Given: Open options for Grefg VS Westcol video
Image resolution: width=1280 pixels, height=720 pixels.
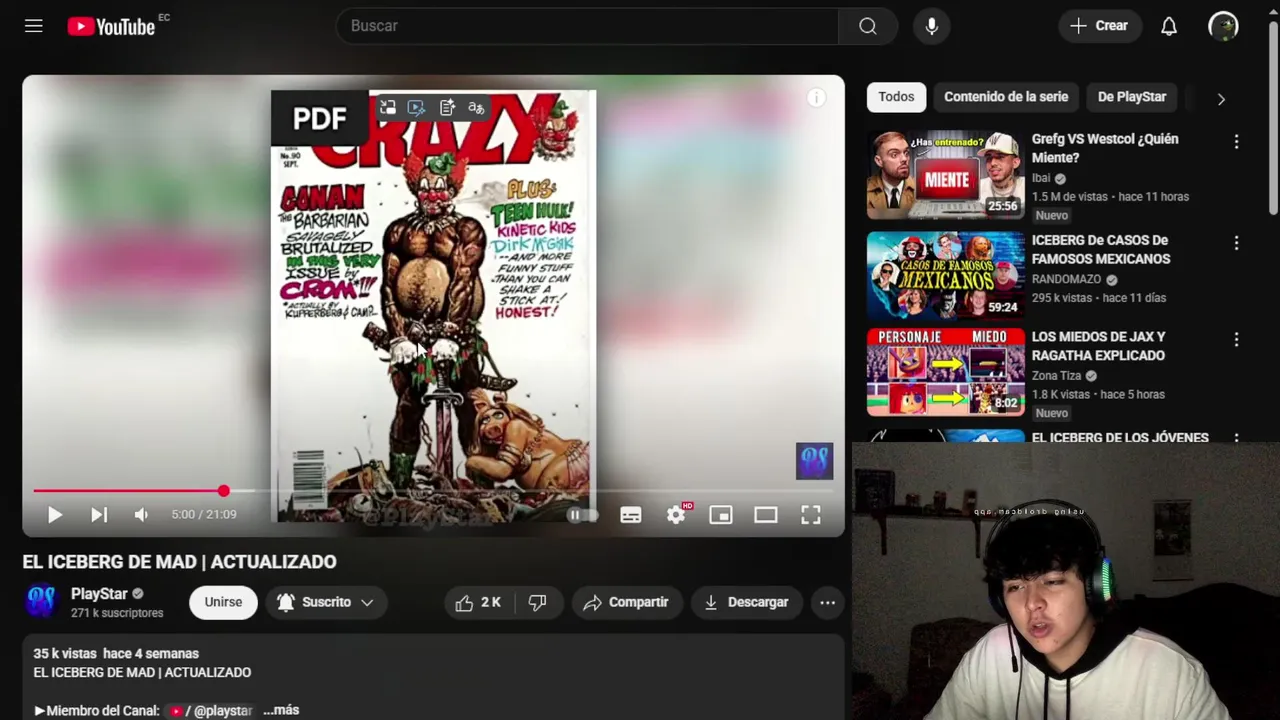Looking at the screenshot, I should 1236,142.
